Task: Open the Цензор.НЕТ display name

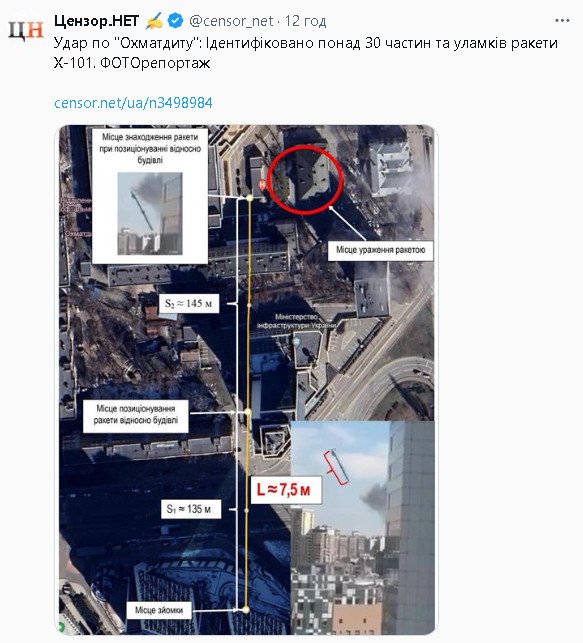Action: [x=96, y=21]
